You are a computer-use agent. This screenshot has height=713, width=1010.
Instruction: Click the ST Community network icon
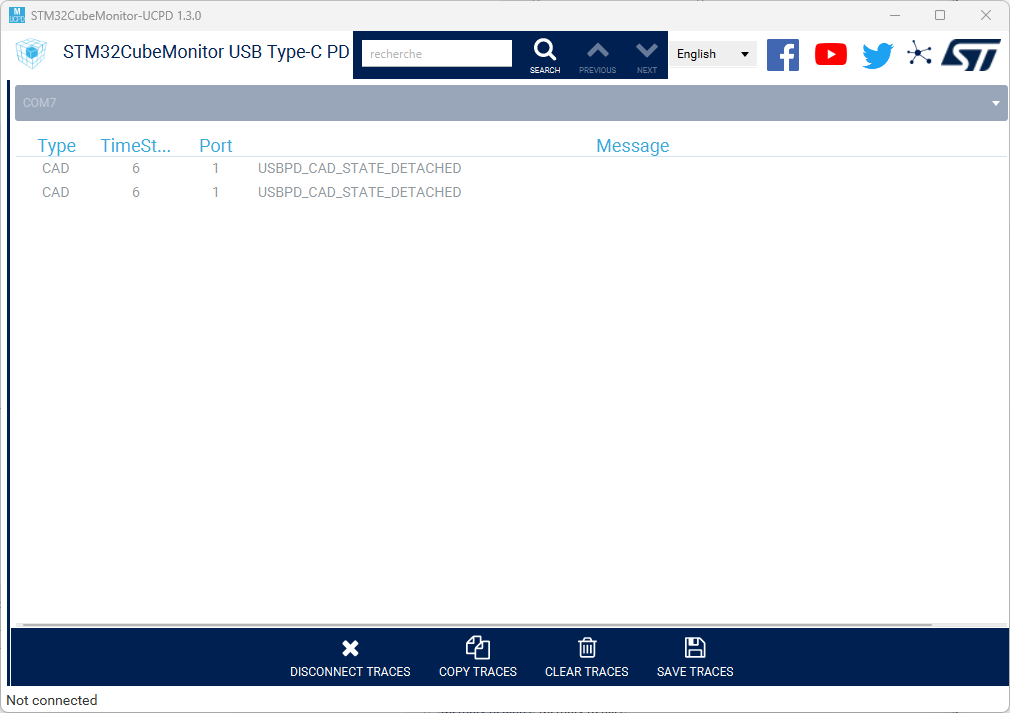coord(920,54)
